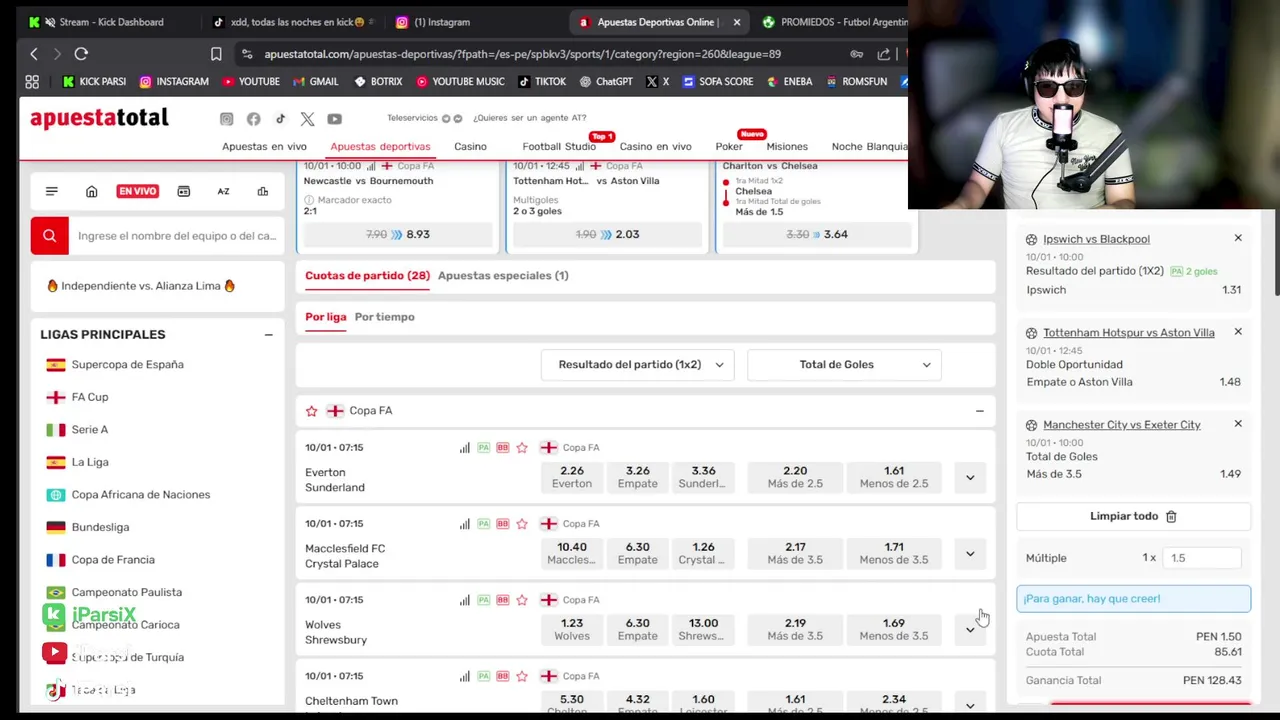The image size is (1280, 720).
Task: Switch to Por tiempo tab
Action: (384, 317)
